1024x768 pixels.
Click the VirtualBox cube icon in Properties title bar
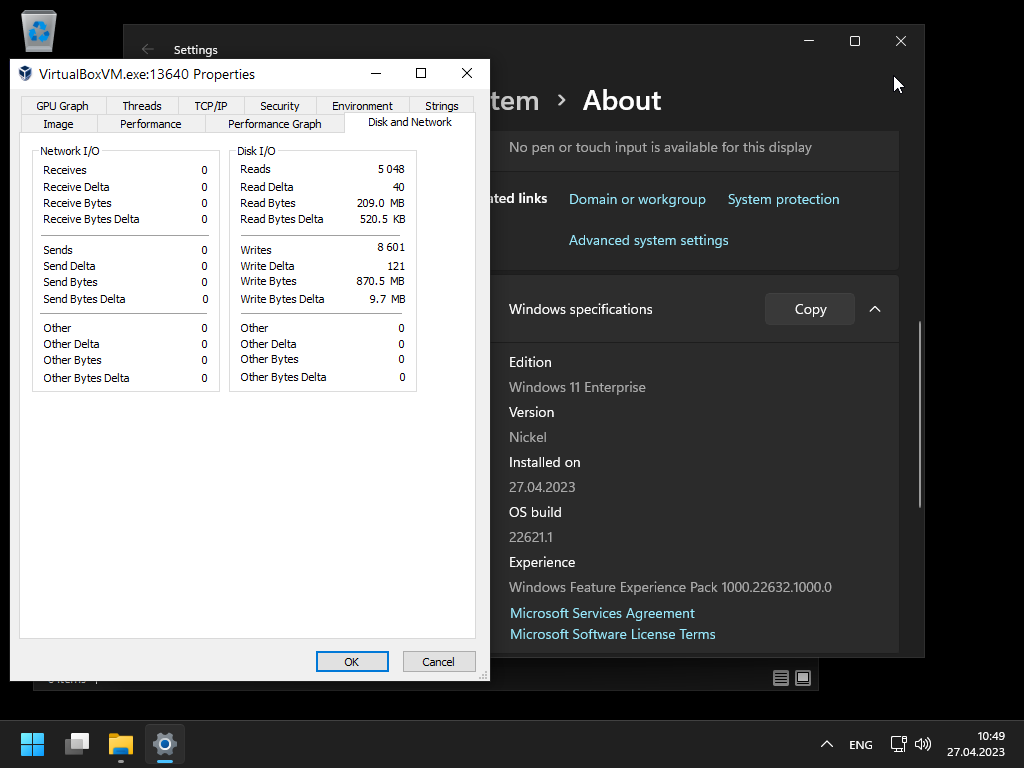pyautogui.click(x=25, y=73)
